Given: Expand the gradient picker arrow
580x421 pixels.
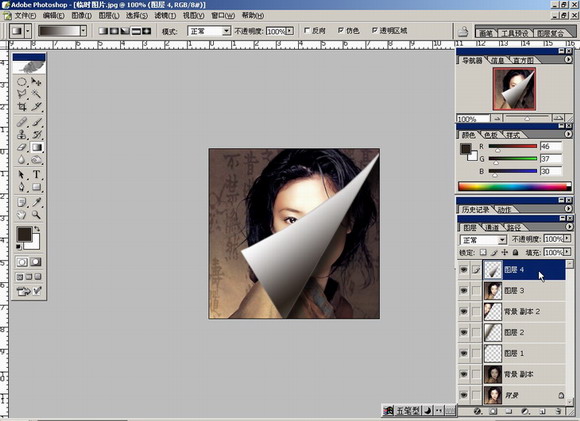Looking at the screenshot, I should (x=84, y=31).
